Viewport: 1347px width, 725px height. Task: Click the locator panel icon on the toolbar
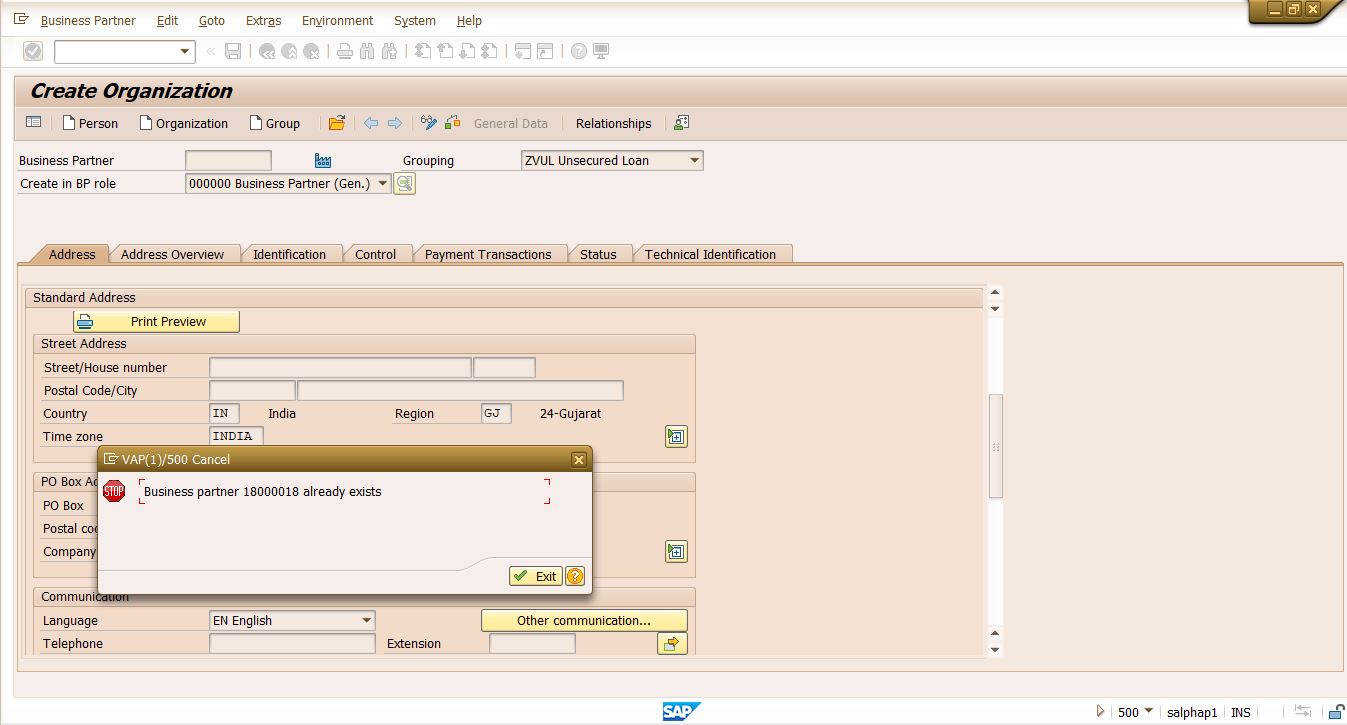click(34, 123)
